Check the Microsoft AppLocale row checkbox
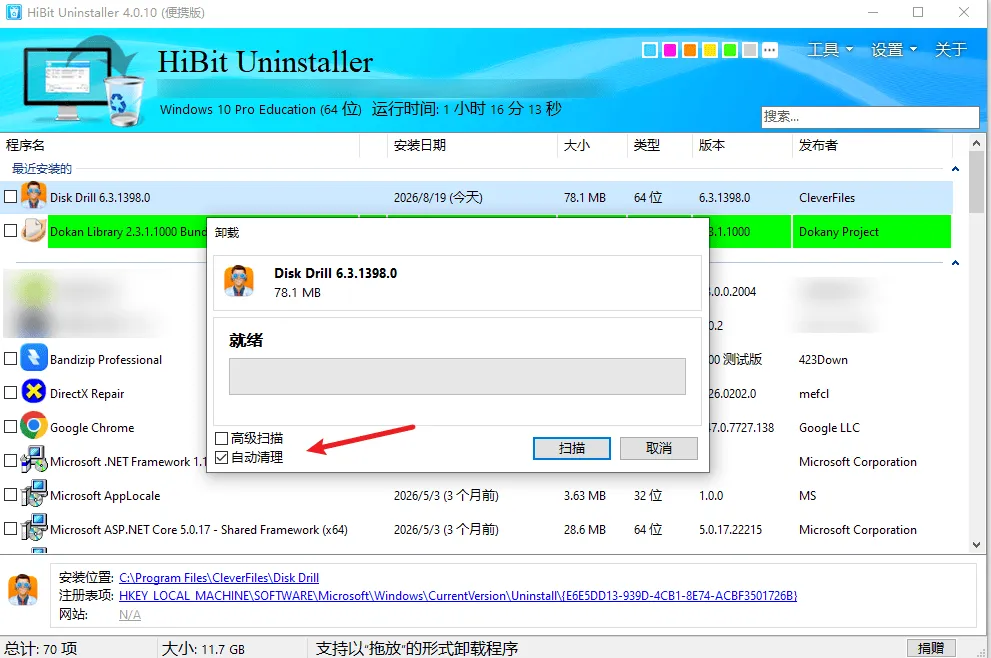This screenshot has height=658, width=991. pos(10,494)
